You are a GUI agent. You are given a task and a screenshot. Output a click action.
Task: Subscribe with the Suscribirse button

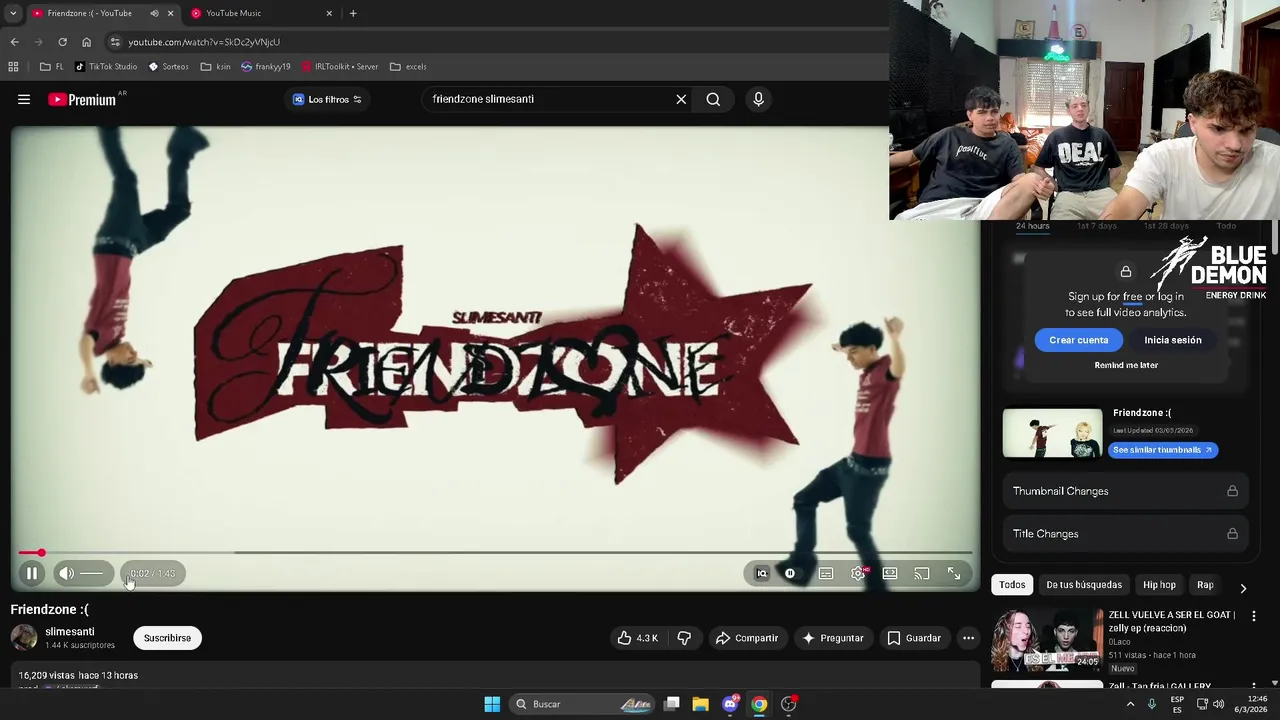pos(167,638)
